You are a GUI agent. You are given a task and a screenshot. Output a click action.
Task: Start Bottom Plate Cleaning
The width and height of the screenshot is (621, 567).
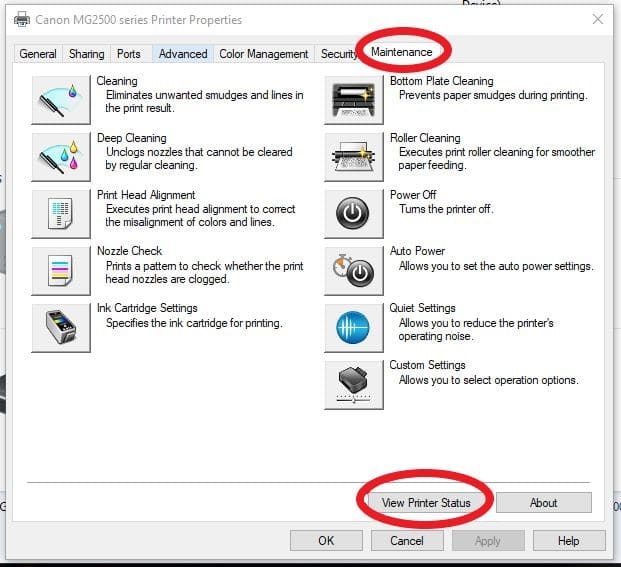[354, 100]
